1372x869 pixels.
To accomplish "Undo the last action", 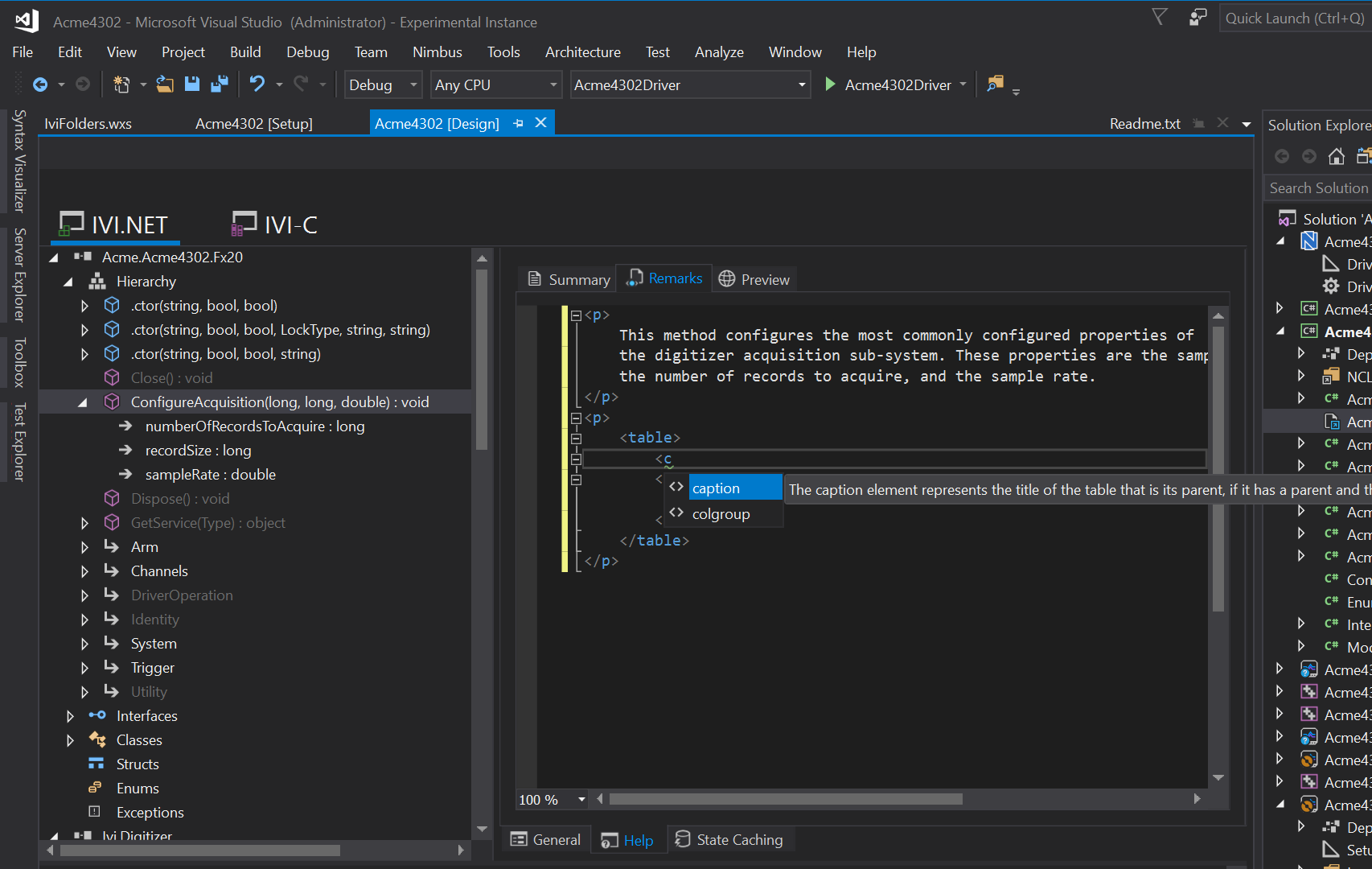I will pyautogui.click(x=256, y=84).
